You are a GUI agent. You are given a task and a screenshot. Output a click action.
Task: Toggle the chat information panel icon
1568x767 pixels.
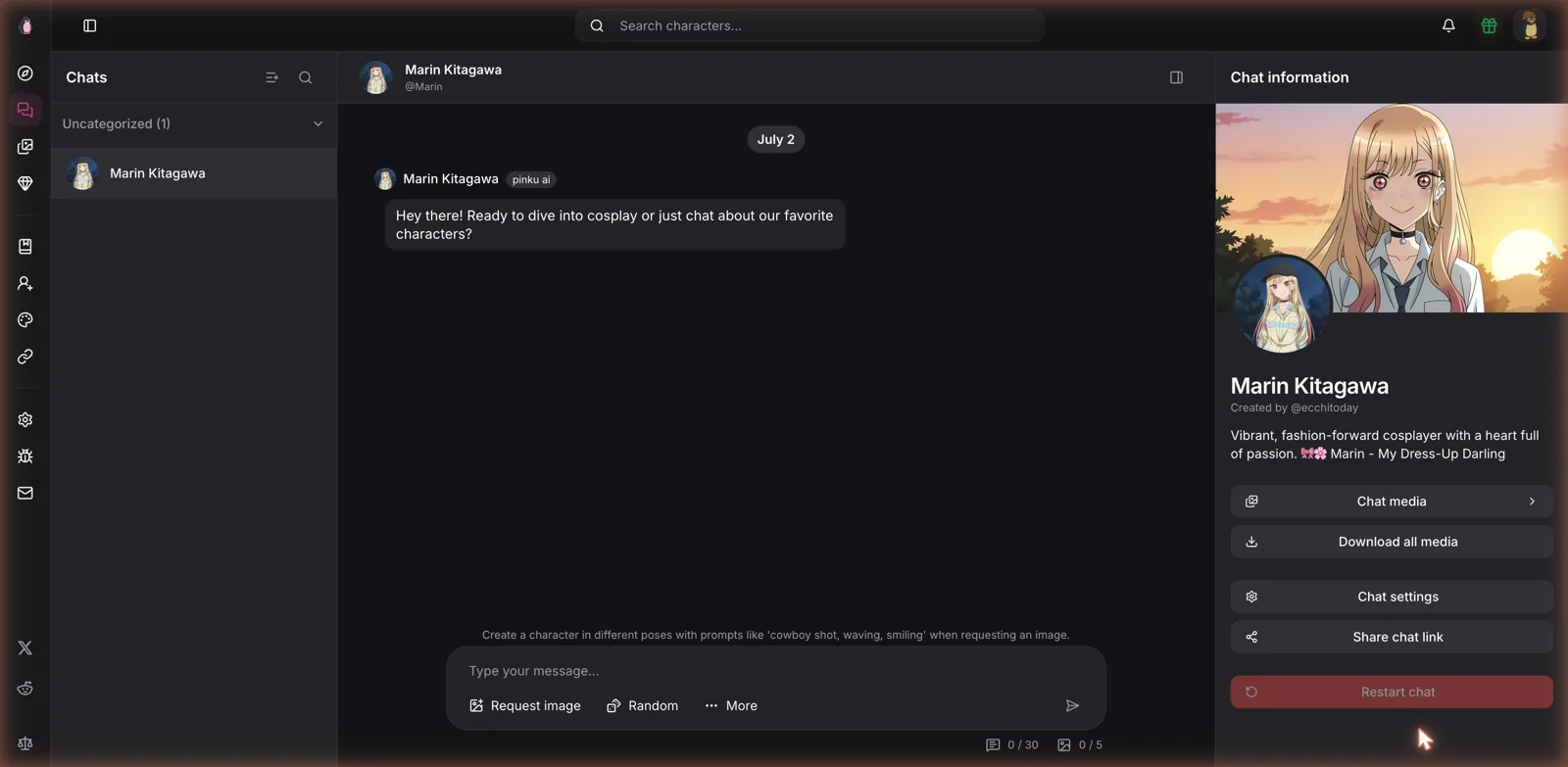[1176, 77]
